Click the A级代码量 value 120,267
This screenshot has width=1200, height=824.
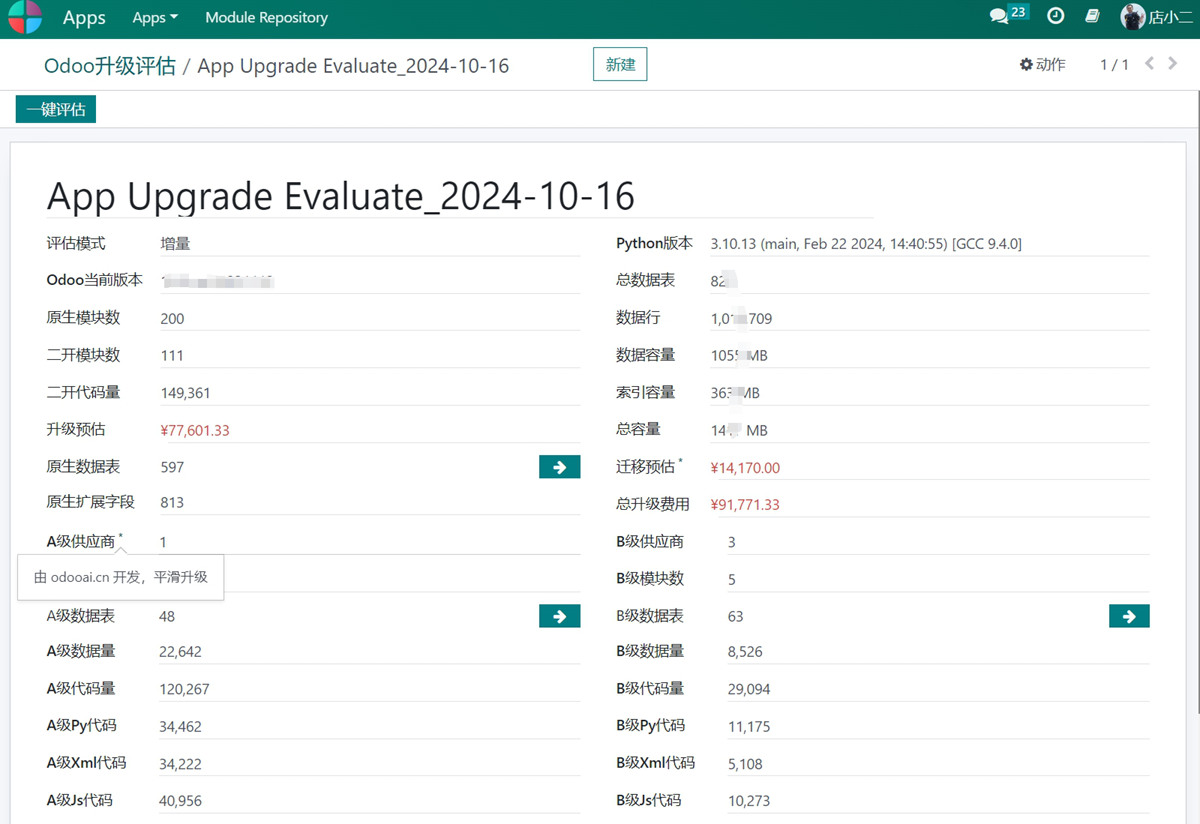pos(184,689)
